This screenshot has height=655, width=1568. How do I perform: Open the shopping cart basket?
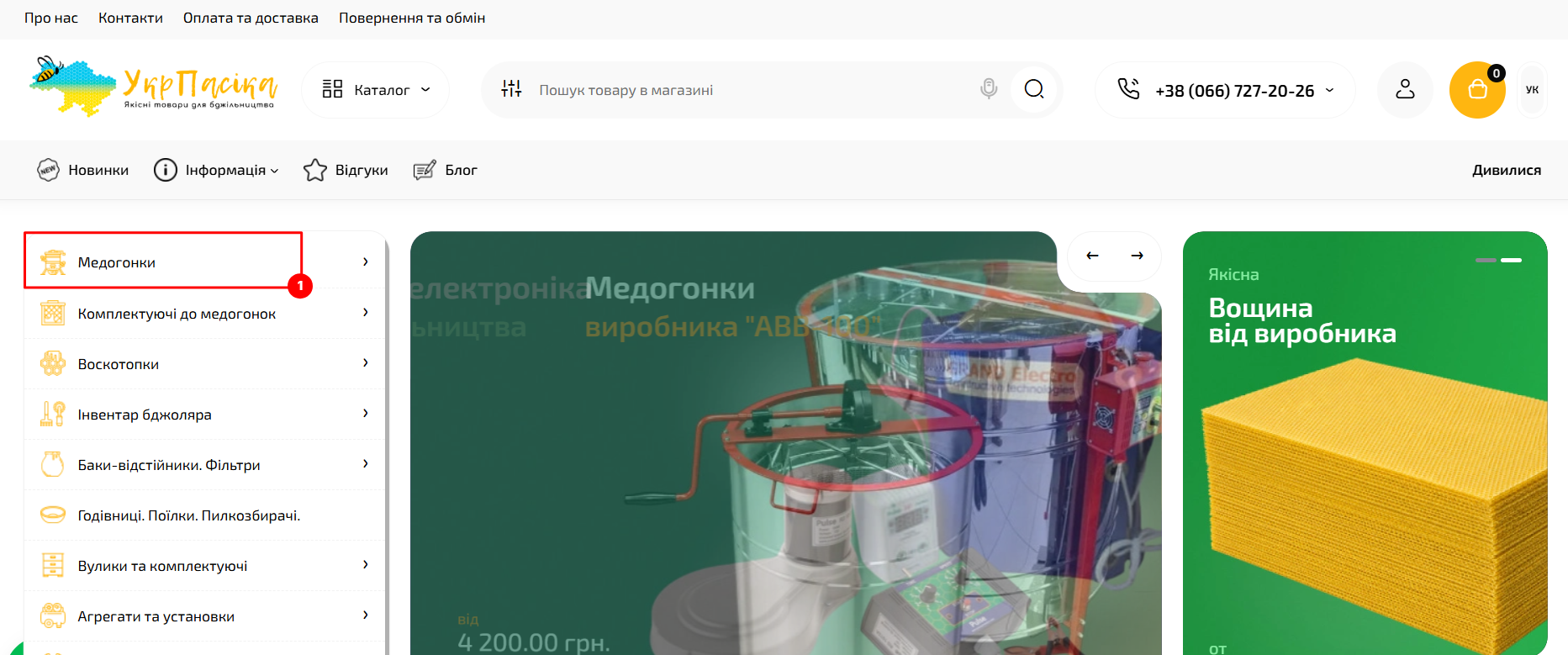point(1477,90)
